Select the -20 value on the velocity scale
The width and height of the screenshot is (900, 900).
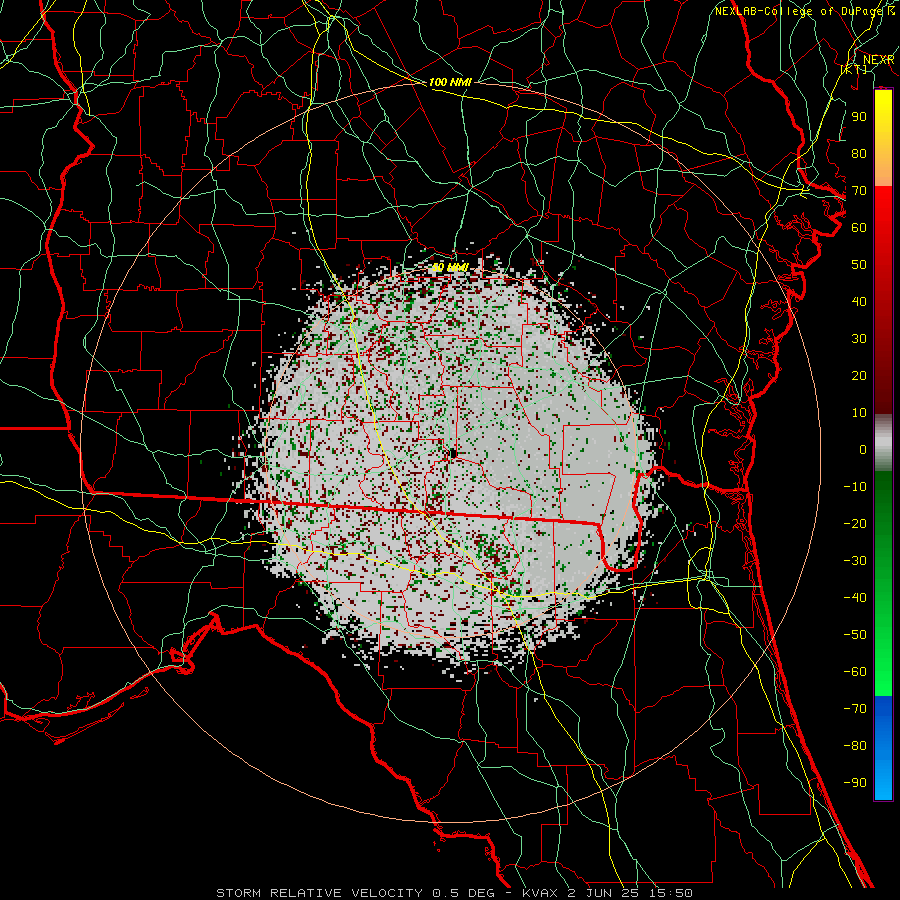coord(855,523)
